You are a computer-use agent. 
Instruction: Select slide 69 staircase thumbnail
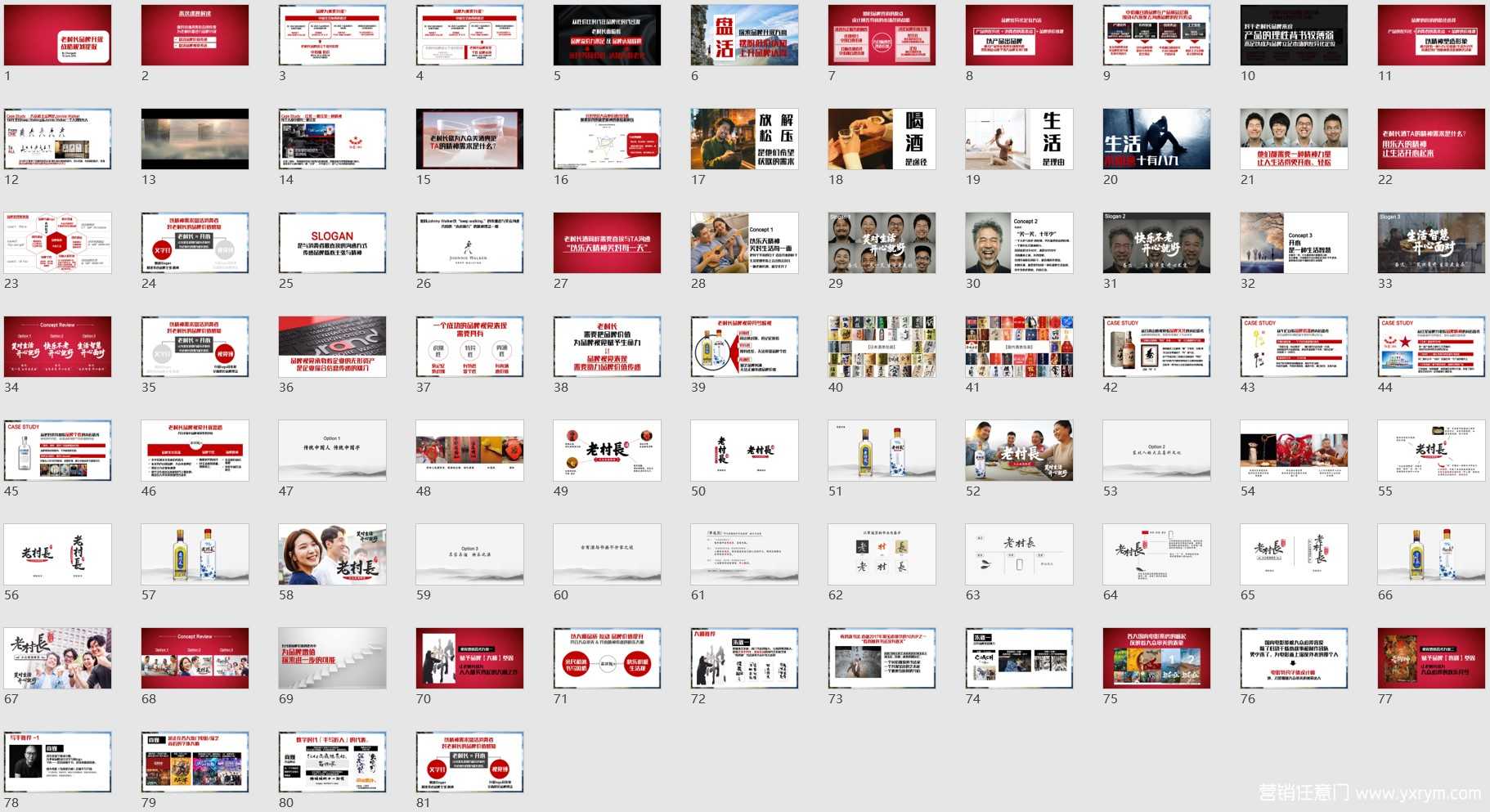pyautogui.click(x=332, y=658)
